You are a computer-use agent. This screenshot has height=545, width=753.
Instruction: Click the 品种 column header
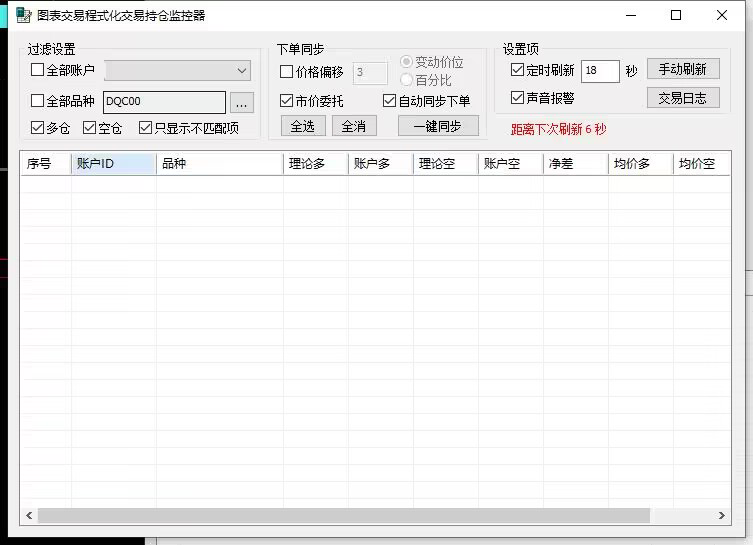pos(219,164)
